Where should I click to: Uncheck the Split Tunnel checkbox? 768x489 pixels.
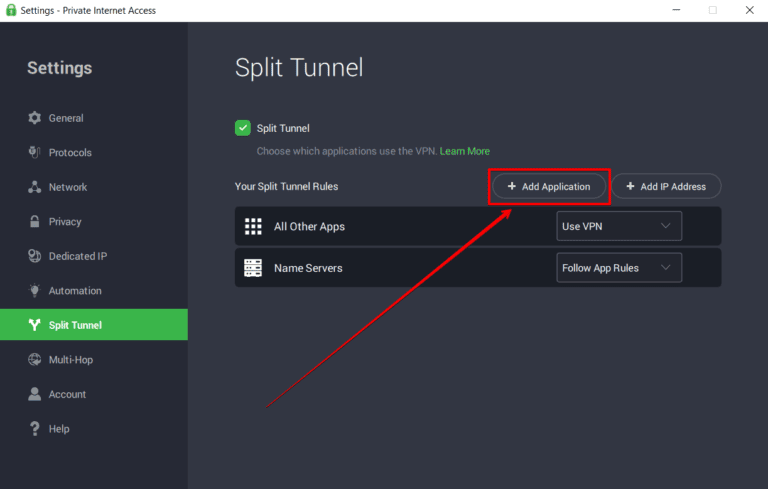(243, 128)
